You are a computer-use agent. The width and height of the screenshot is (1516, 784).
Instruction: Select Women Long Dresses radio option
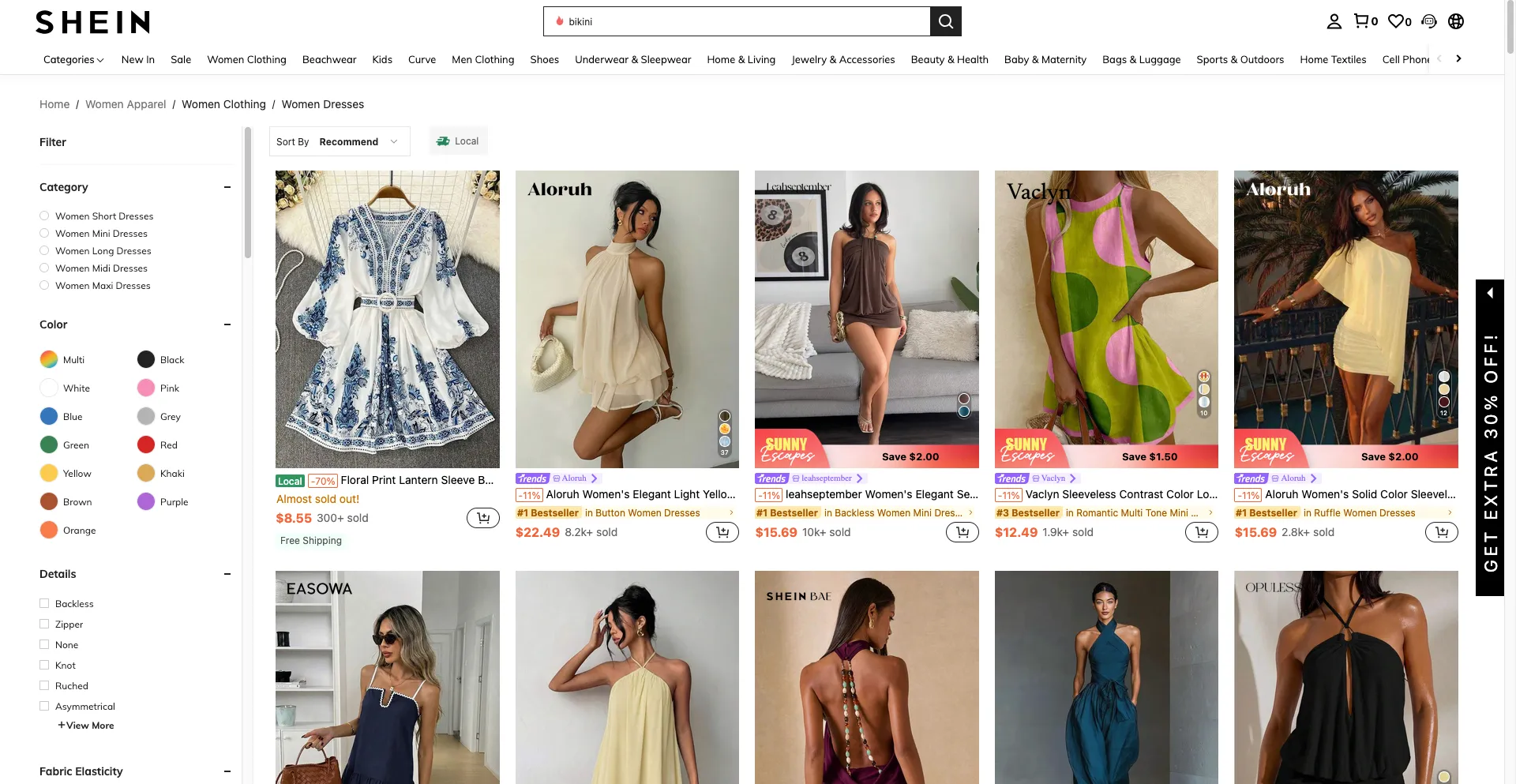coord(44,250)
